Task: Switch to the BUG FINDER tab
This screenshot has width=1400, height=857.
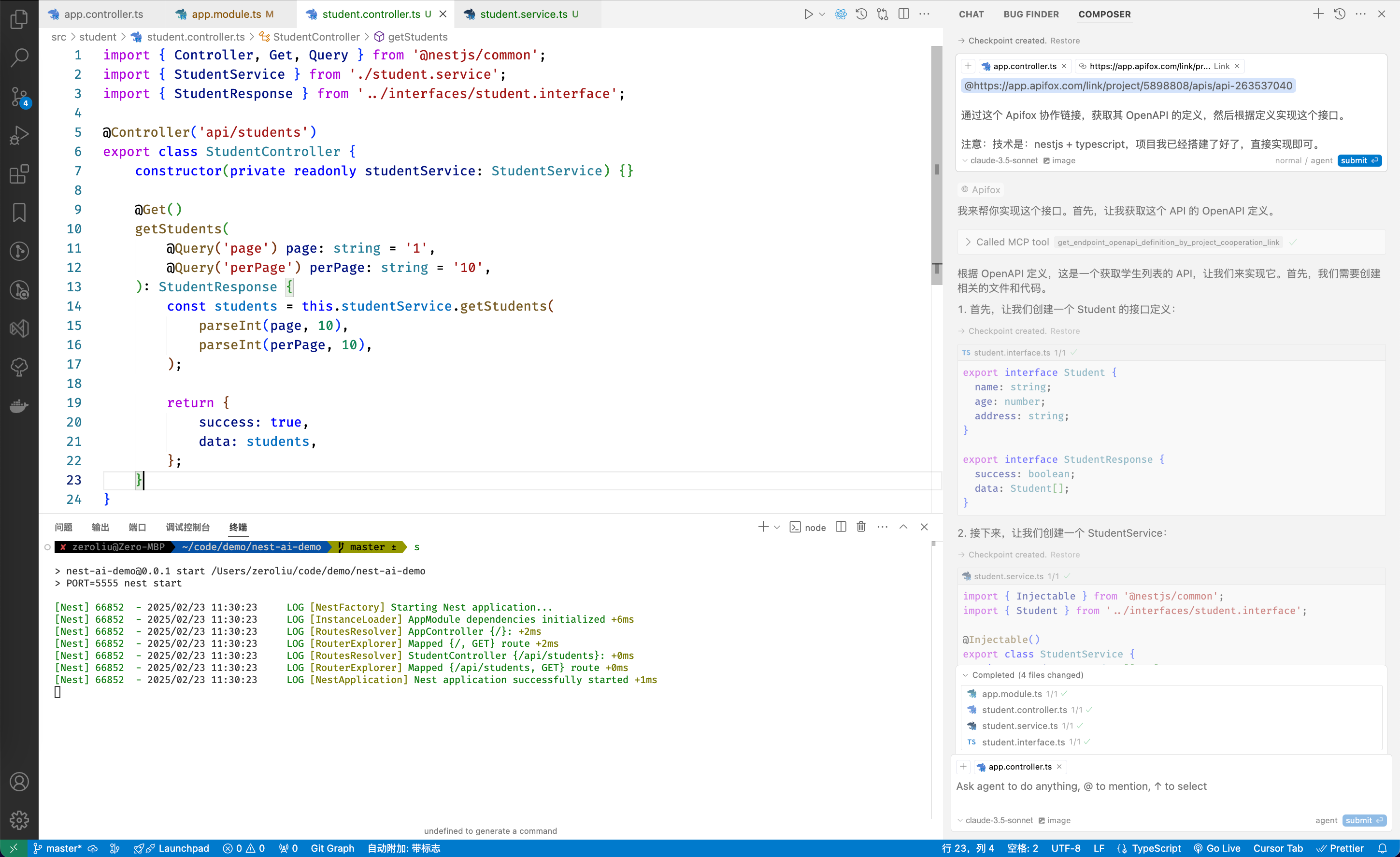Action: pyautogui.click(x=1031, y=14)
